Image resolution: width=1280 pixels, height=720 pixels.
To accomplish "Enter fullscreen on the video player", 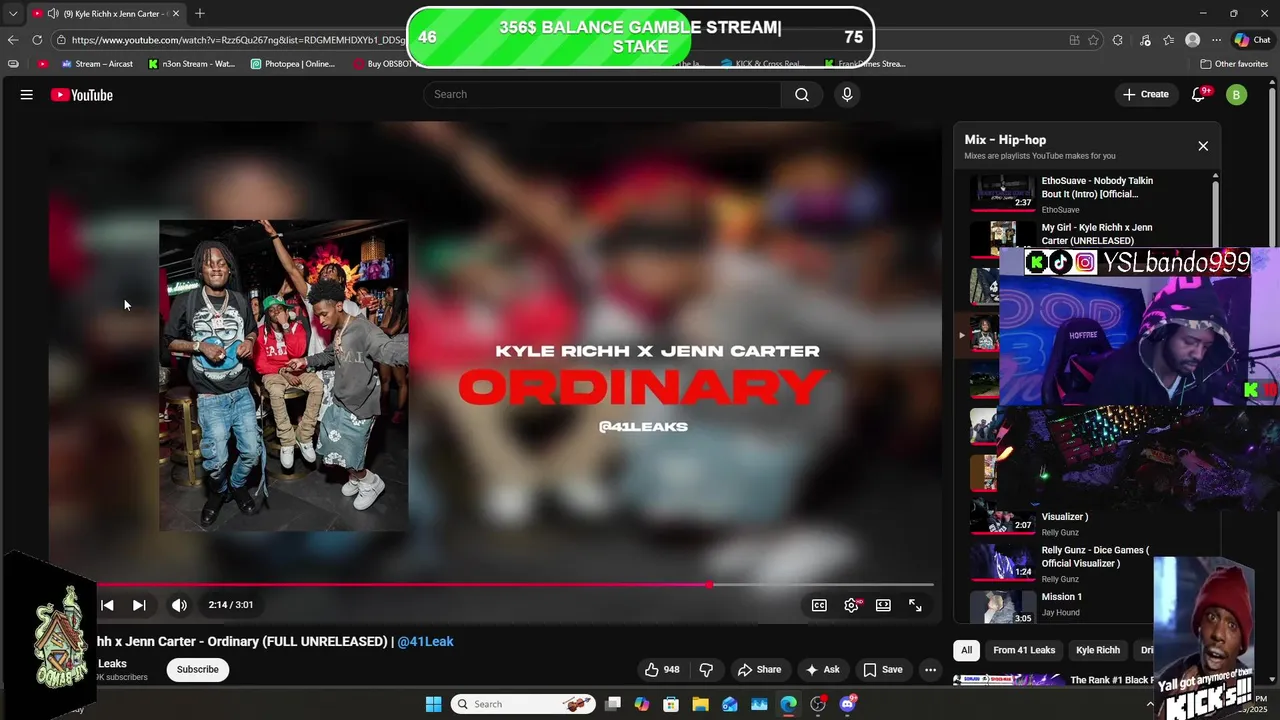I will pyautogui.click(x=915, y=605).
